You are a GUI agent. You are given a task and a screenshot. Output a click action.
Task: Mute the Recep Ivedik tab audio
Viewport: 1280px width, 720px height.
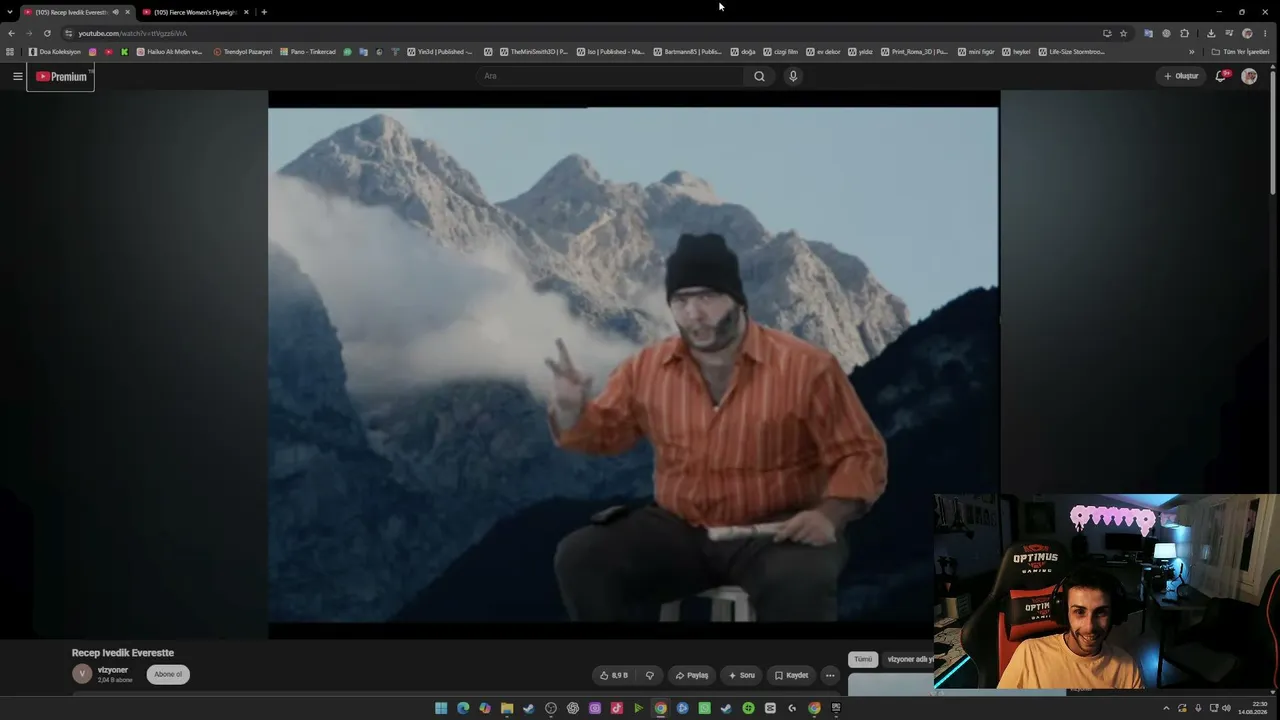pos(116,12)
